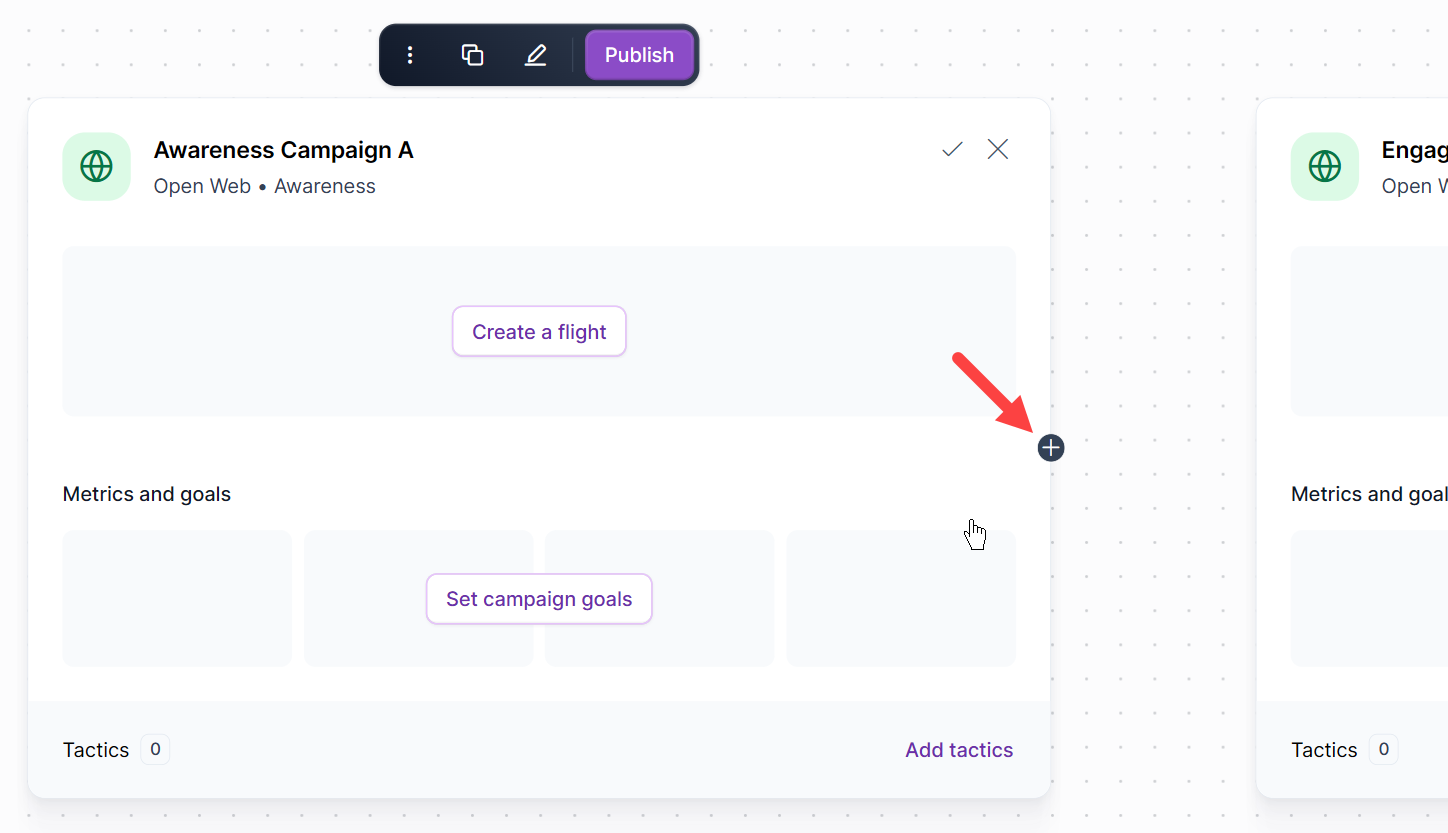1448x833 pixels.
Task: Click the Awareness Campaign A globe icon
Action: (96, 167)
